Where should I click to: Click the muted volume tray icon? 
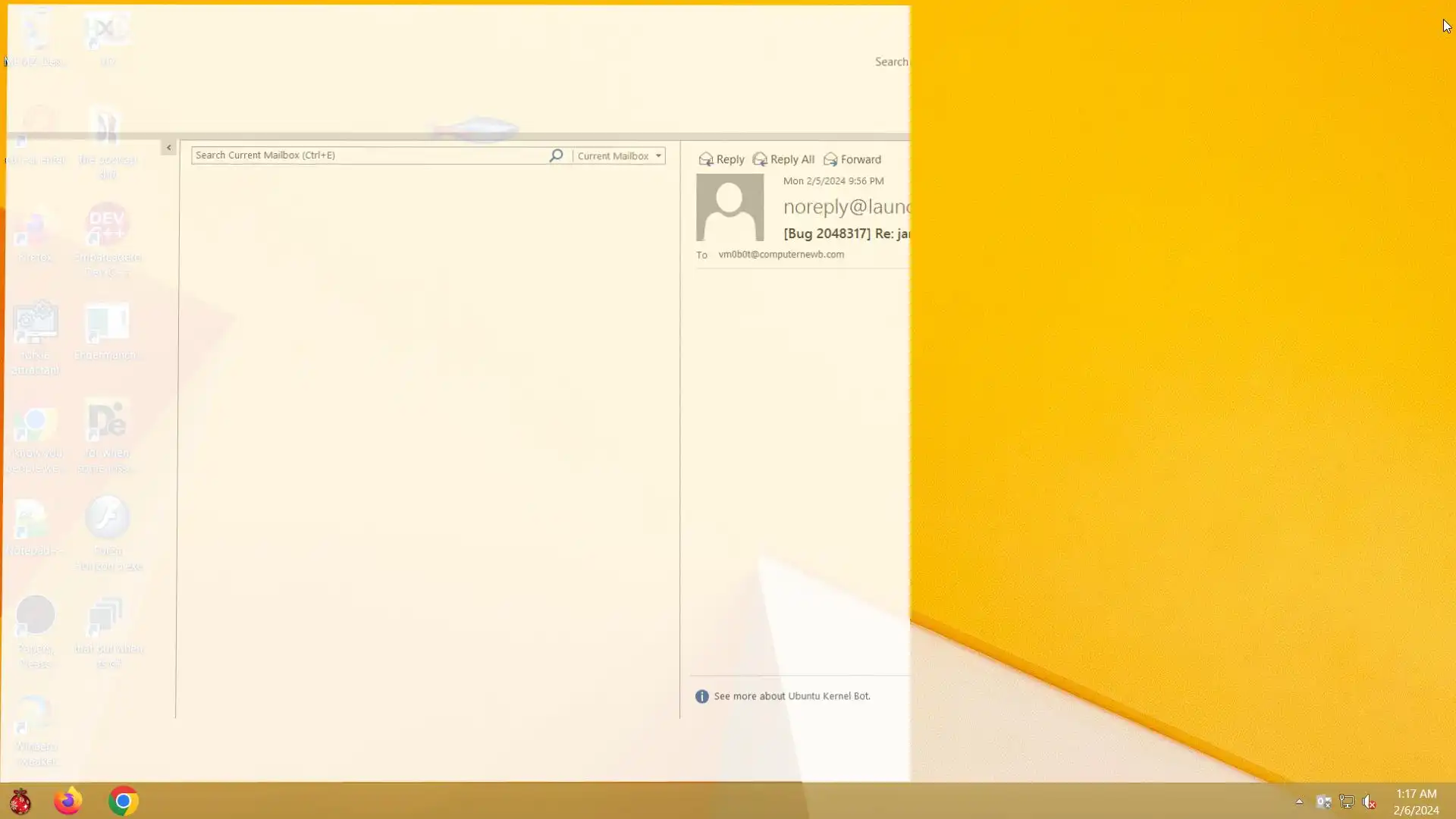coord(1369,802)
